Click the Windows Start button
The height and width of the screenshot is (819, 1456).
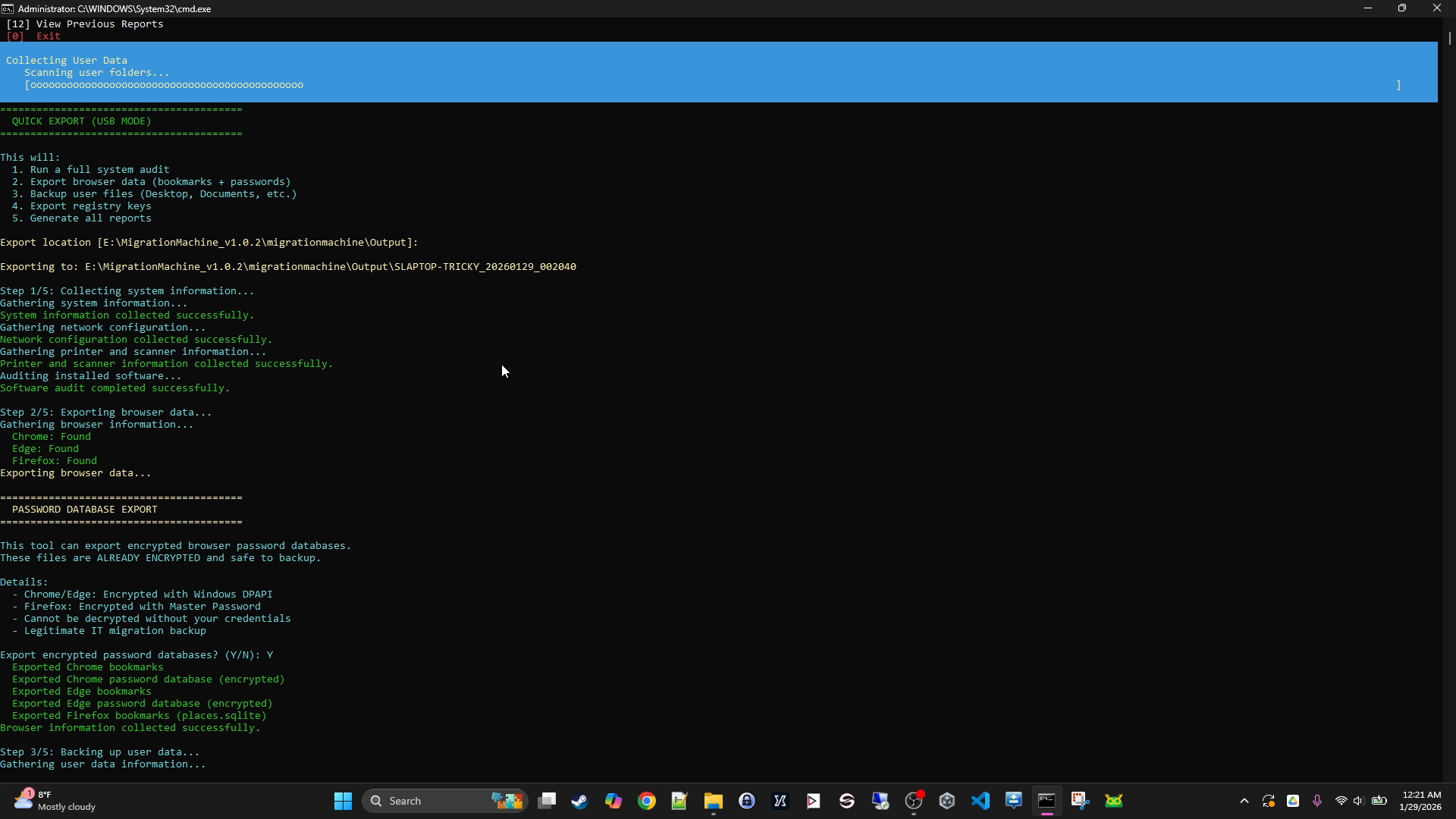(x=343, y=800)
